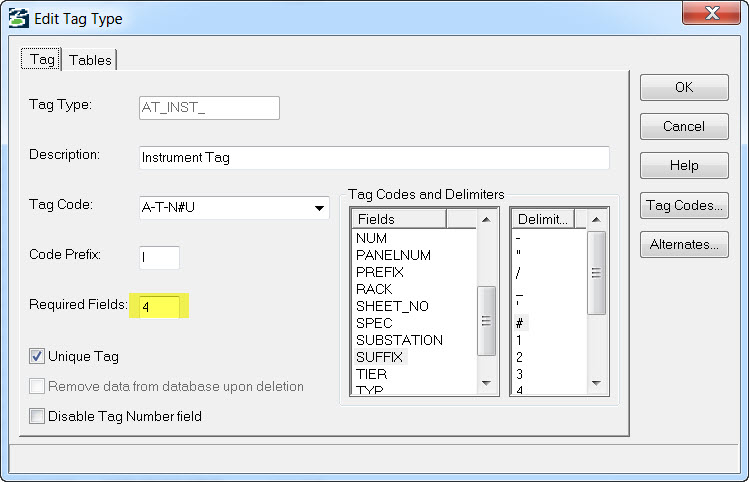Image resolution: width=749 pixels, height=482 pixels.
Task: Select SUFFIX in the Fields list
Action: [x=380, y=357]
